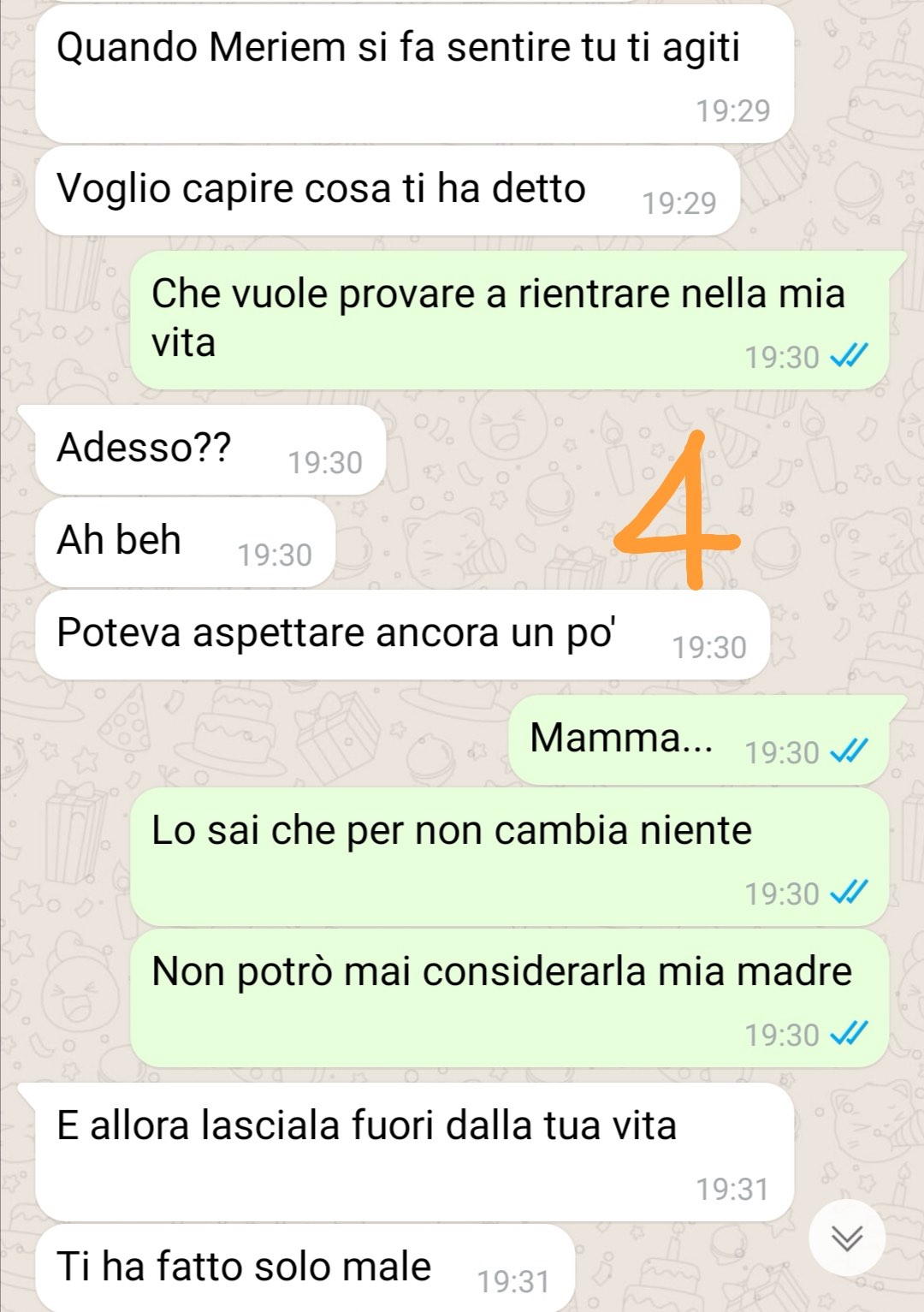This screenshot has width=924, height=1312.
Task: Tap the 19:31 timestamp under 'E allora lasciala'
Action: pyautogui.click(x=732, y=1189)
